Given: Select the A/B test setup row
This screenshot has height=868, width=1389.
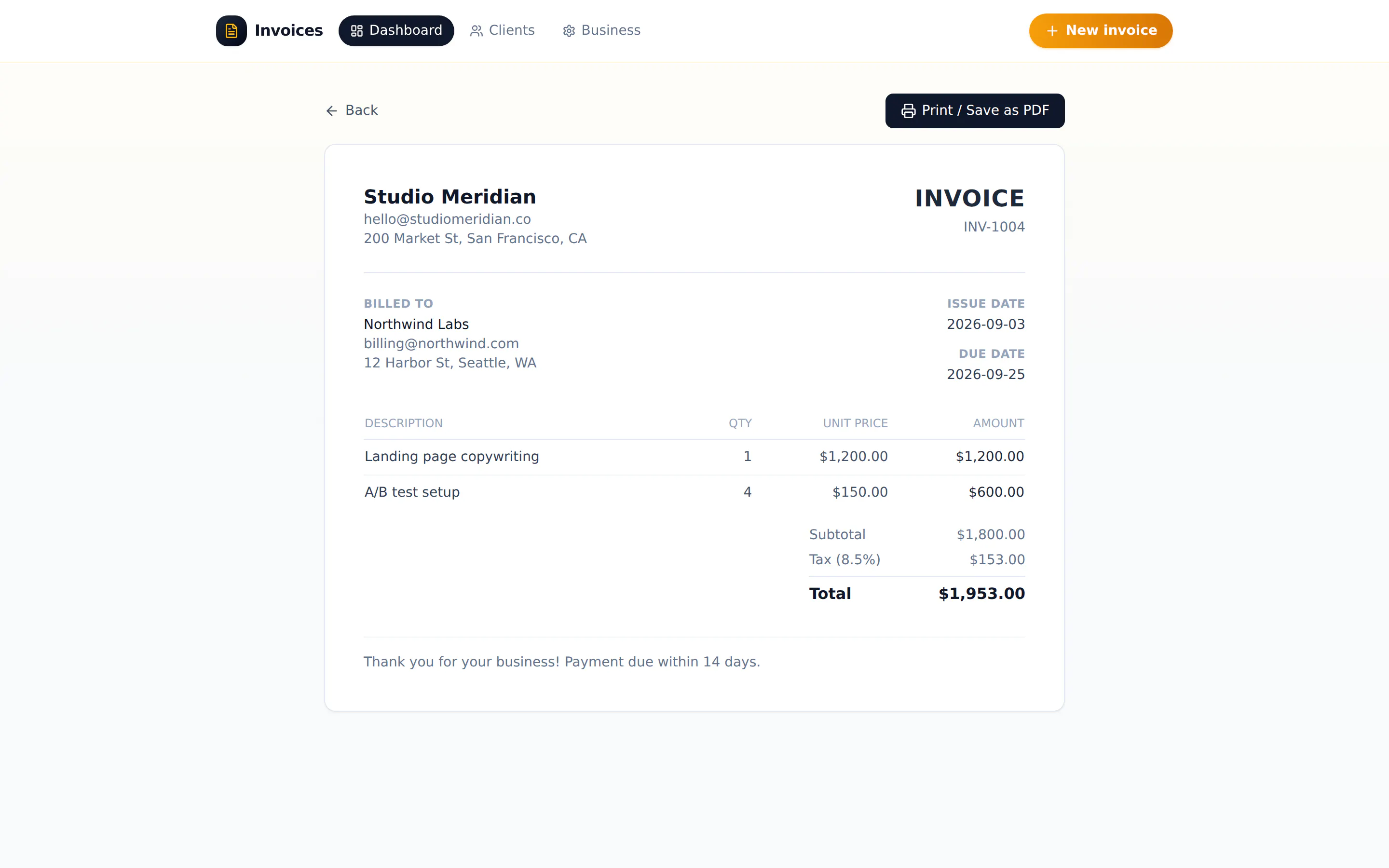Looking at the screenshot, I should point(694,492).
